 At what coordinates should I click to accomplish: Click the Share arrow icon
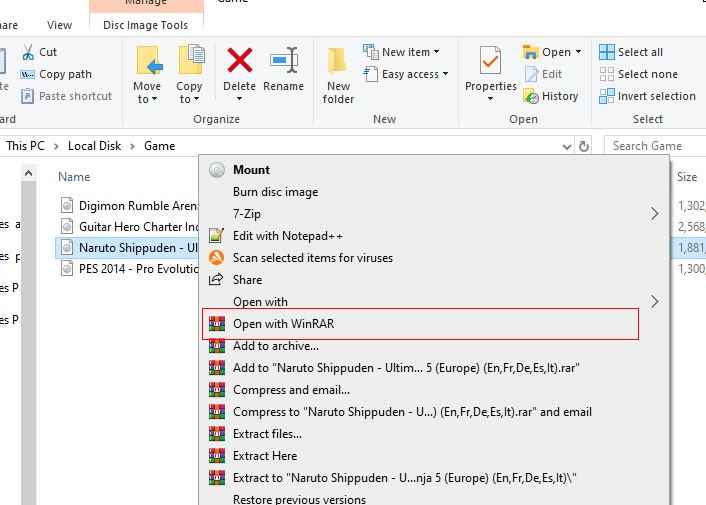click(216, 279)
